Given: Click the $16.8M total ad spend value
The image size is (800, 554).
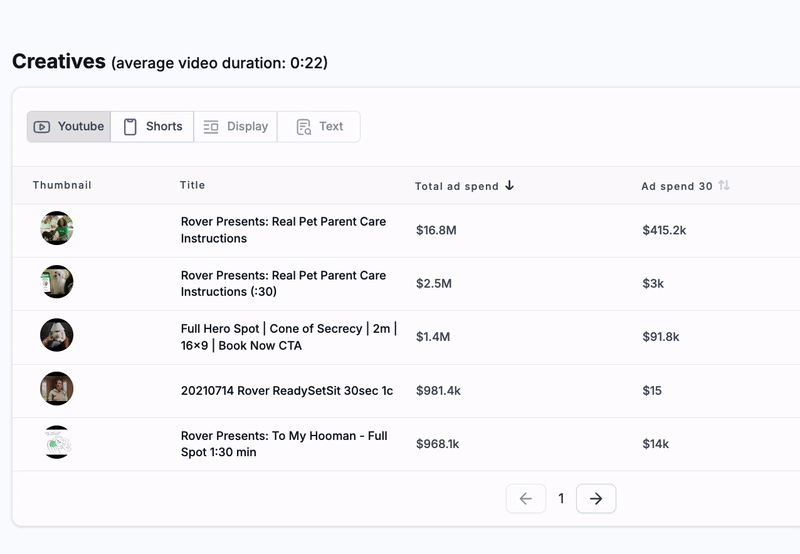Looking at the screenshot, I should click(436, 230).
